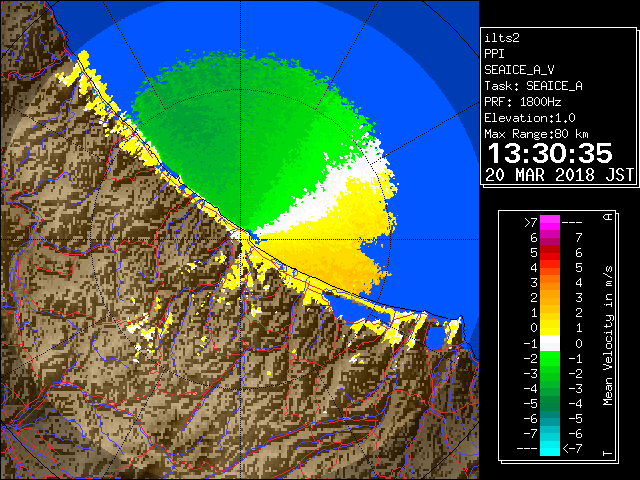The height and width of the screenshot is (480, 640).
Task: Click the 13:30:35 timestamp
Action: point(550,153)
